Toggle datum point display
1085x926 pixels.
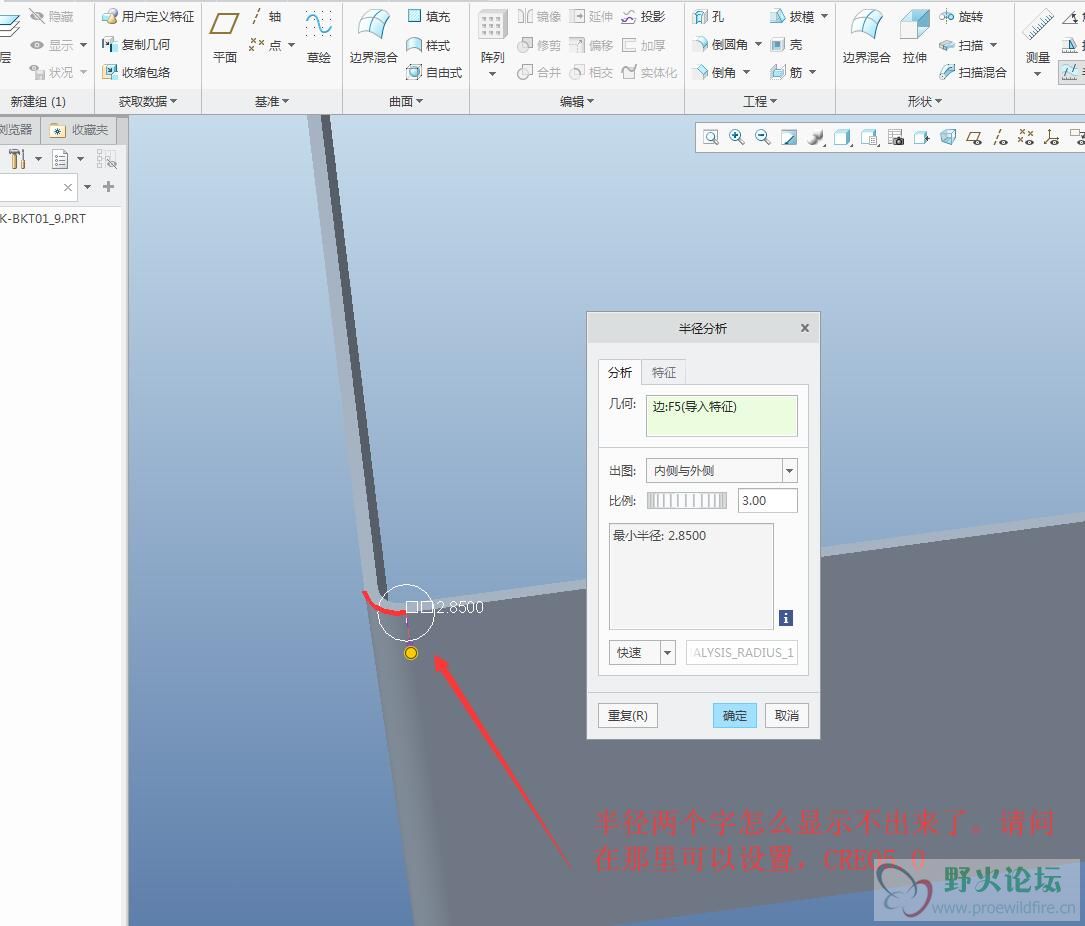click(1025, 137)
